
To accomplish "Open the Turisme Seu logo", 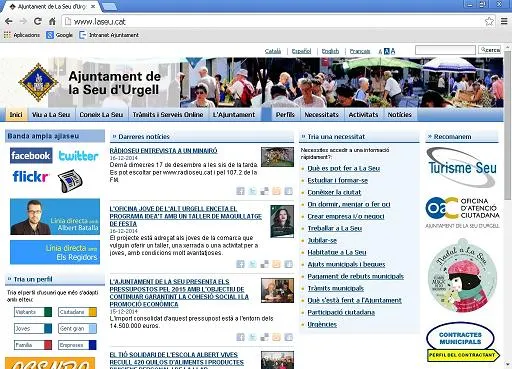I will (462, 167).
